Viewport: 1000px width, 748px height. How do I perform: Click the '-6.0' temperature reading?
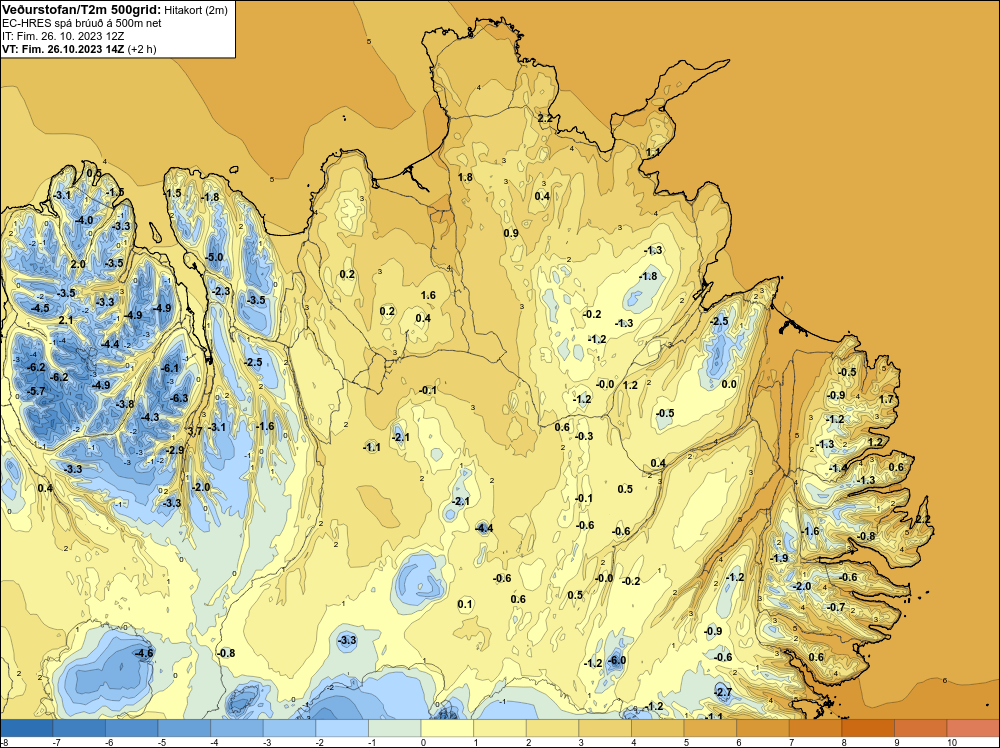click(616, 661)
